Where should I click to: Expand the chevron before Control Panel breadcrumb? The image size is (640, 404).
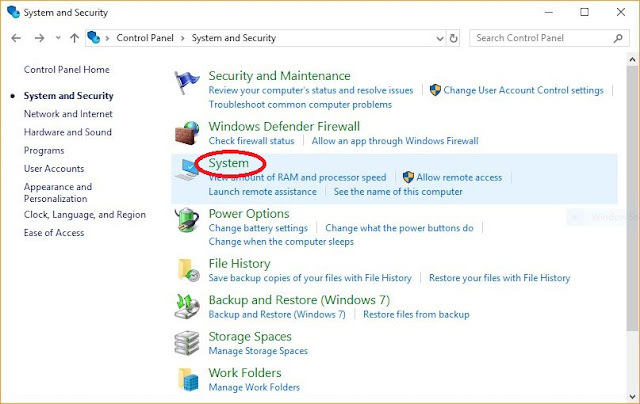point(107,38)
